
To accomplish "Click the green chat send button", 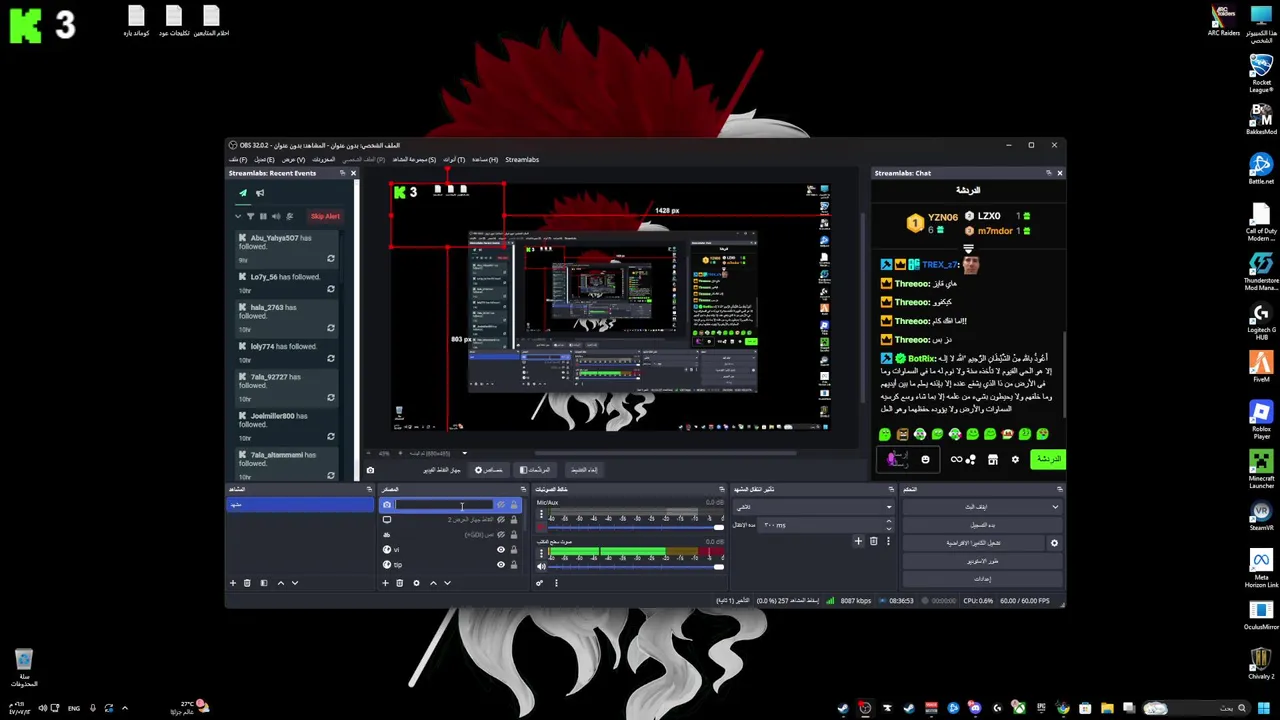I will click(x=1048, y=459).
